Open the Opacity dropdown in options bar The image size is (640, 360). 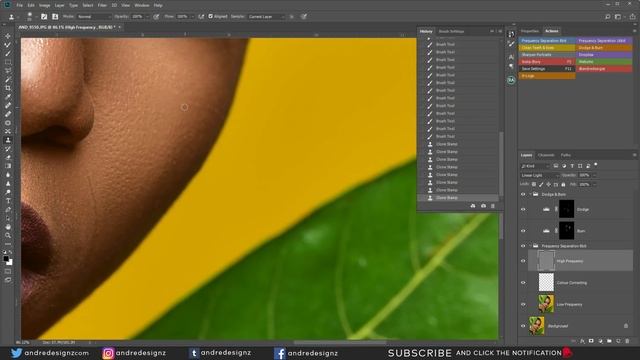(x=147, y=17)
